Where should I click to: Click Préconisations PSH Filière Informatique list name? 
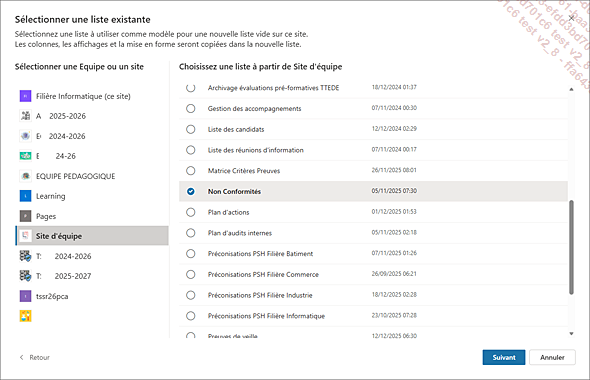pyautogui.click(x=266, y=316)
